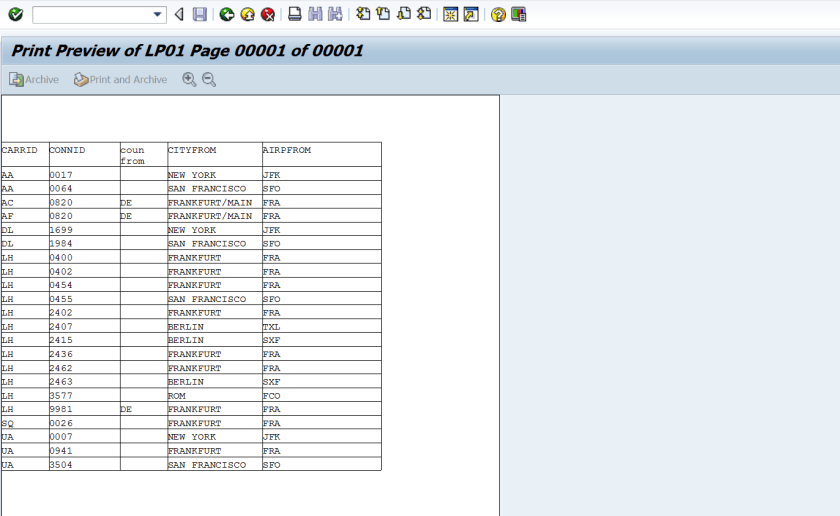Screen dimensions: 840x516
Task: Select connection number 3504
Action: 61,465
